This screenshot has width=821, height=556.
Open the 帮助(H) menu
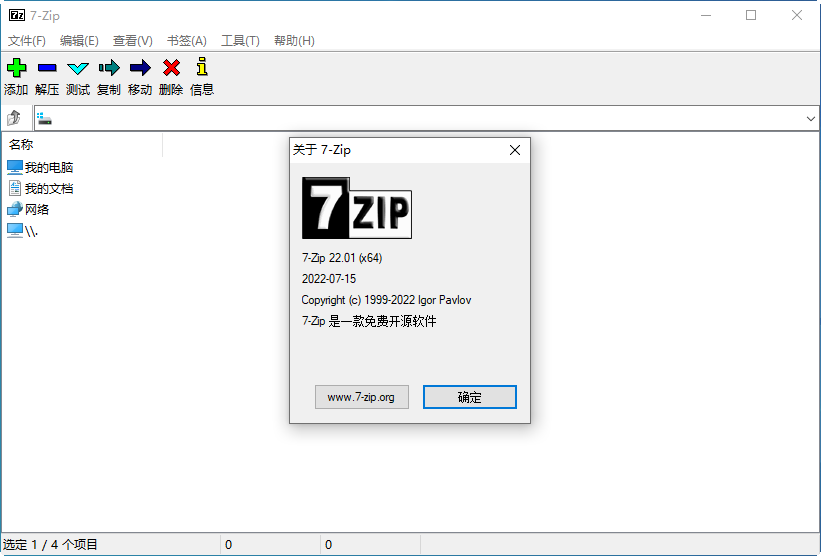294,41
